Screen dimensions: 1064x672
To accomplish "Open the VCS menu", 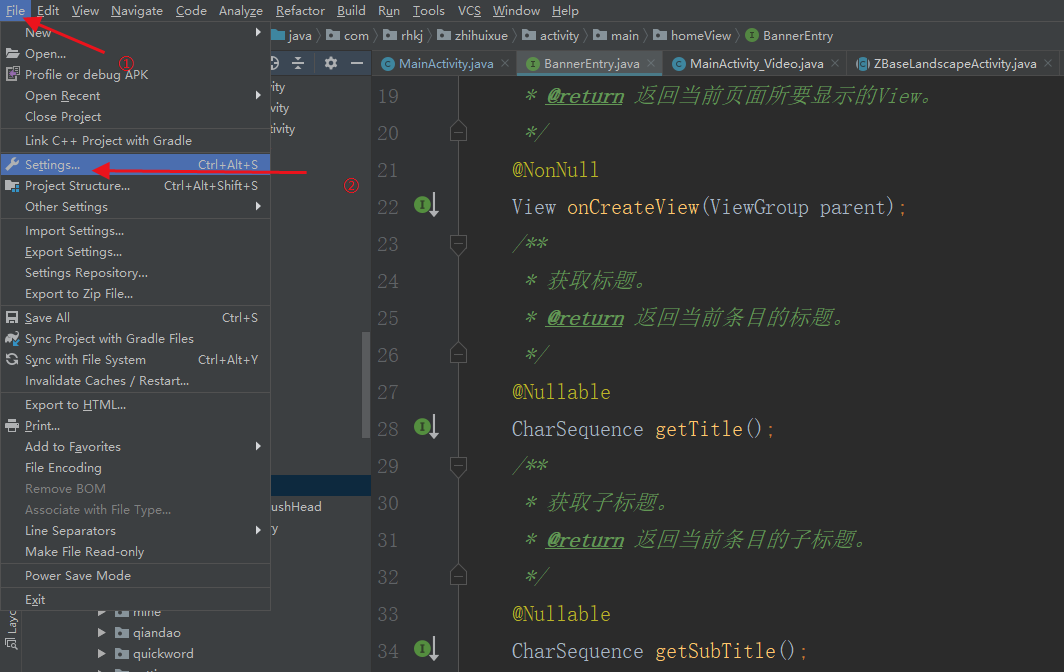I will (x=469, y=11).
